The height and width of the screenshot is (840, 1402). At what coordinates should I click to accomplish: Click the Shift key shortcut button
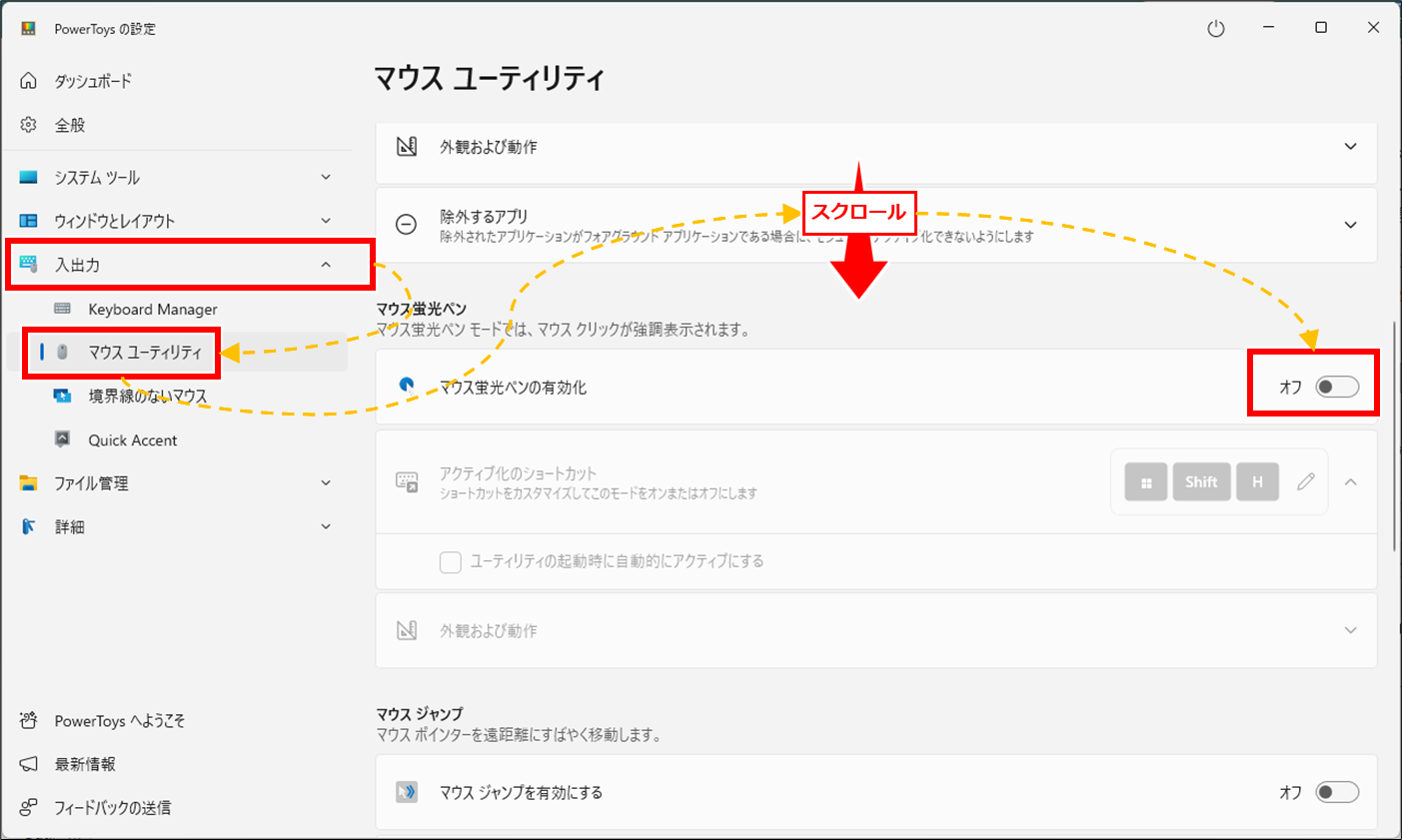[x=1201, y=481]
